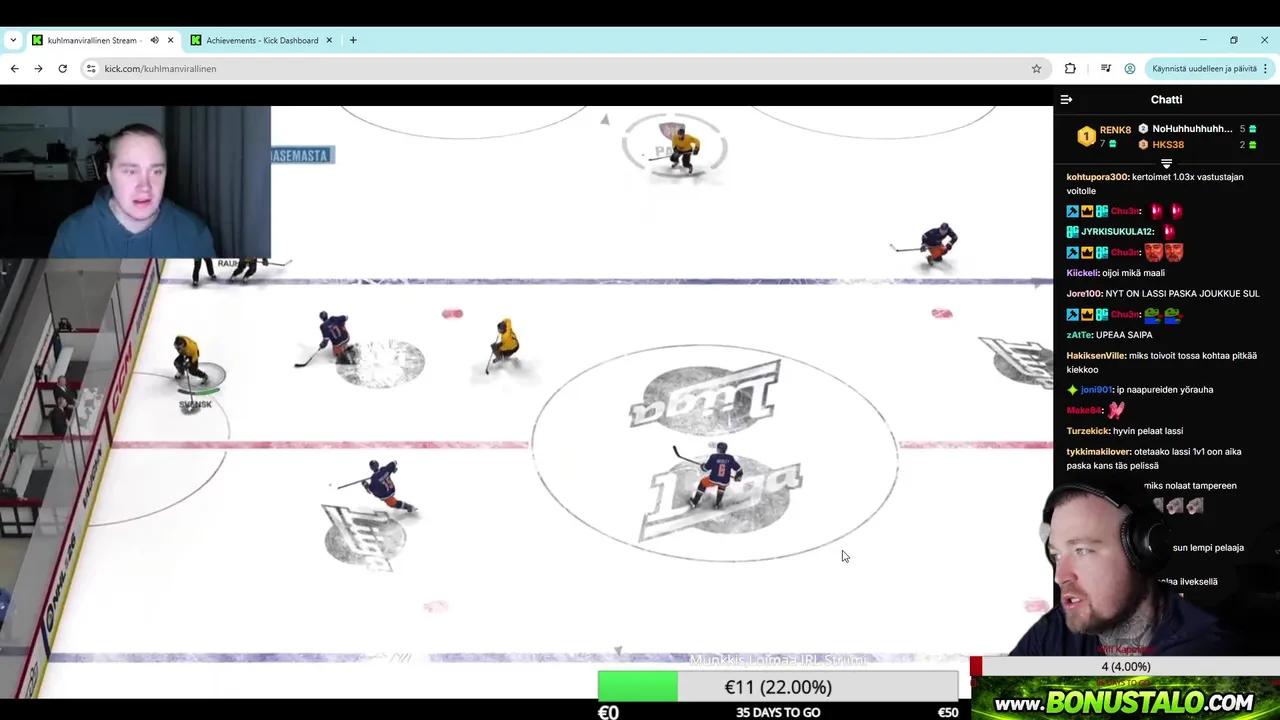Open the browser extensions menu
This screenshot has height=720, width=1280.
[x=1070, y=68]
